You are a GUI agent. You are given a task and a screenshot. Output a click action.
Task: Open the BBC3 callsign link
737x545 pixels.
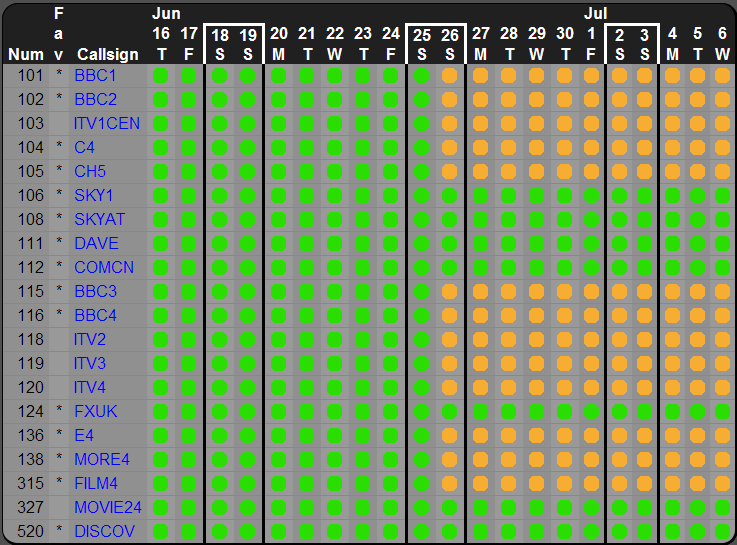coord(95,291)
